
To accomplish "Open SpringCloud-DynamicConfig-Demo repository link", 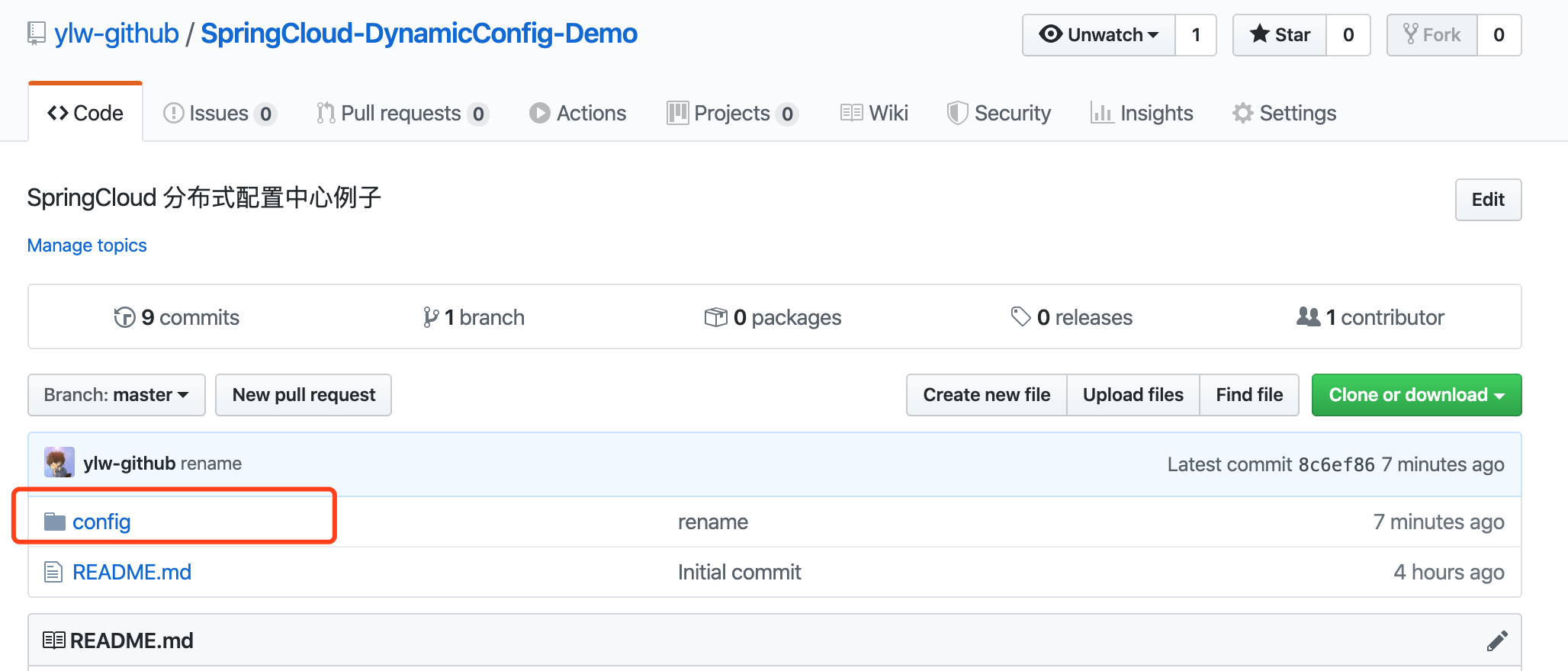I will pos(419,34).
